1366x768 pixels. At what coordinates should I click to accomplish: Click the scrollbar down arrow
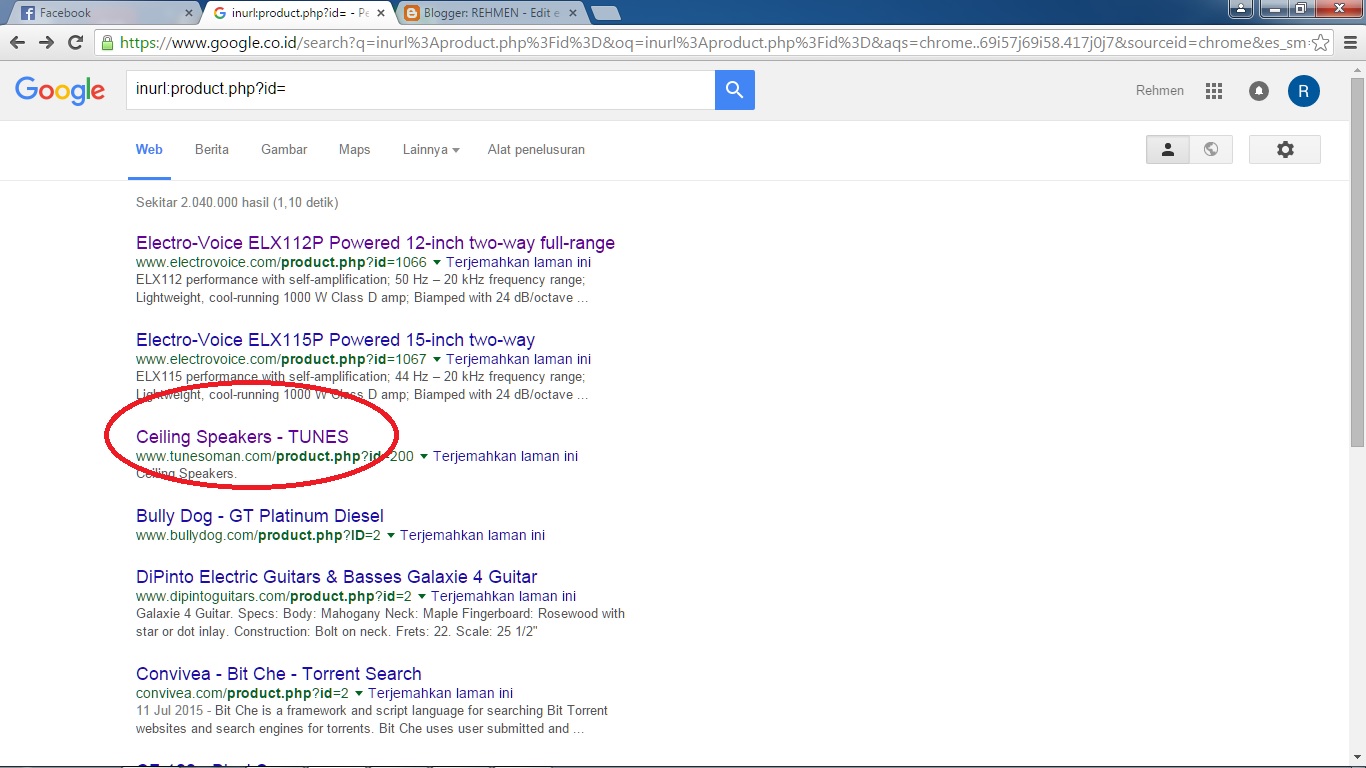(x=1357, y=760)
